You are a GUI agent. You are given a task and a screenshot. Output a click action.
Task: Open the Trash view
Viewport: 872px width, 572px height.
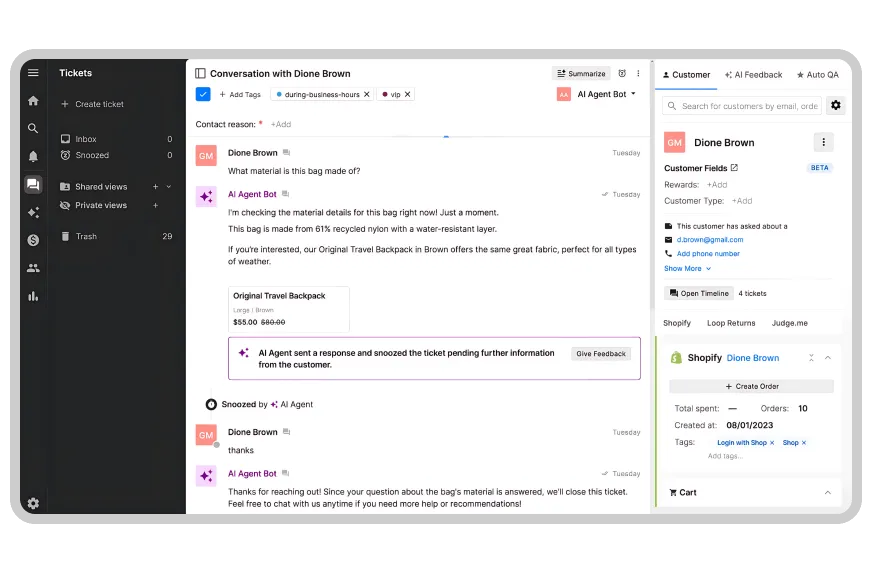(116, 236)
